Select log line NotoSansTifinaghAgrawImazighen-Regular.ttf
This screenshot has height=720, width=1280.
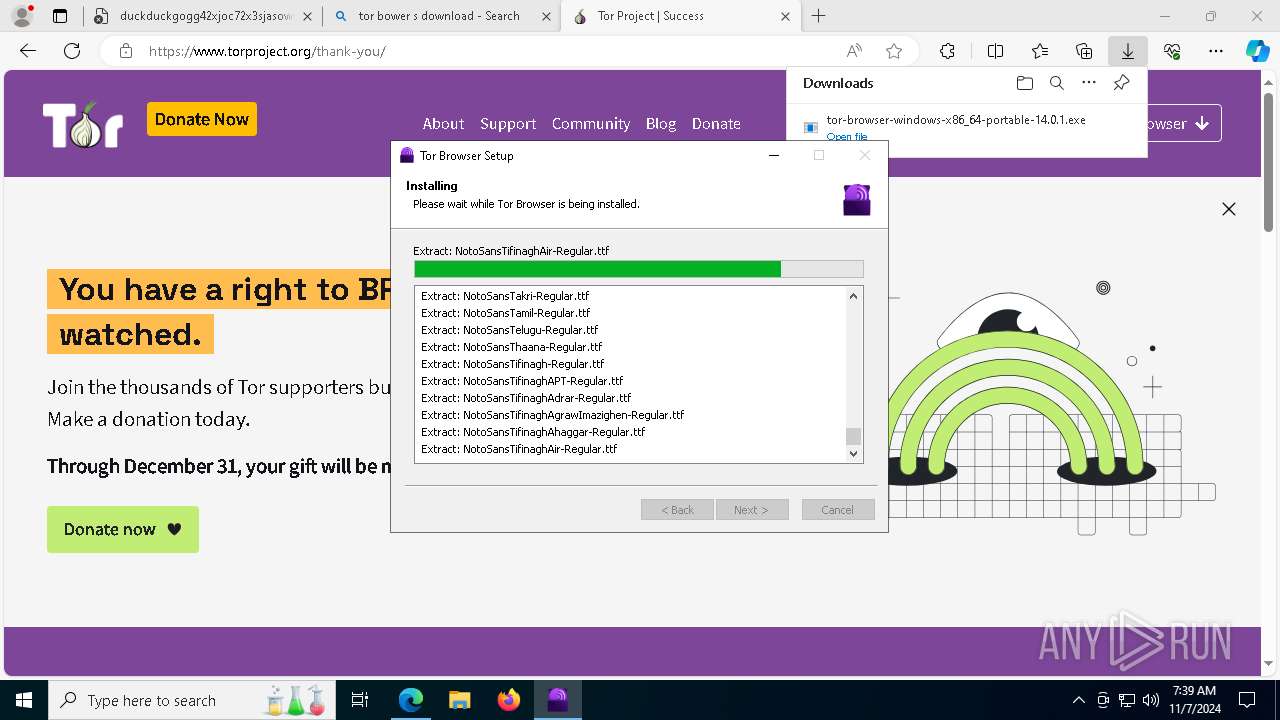[x=552, y=415]
